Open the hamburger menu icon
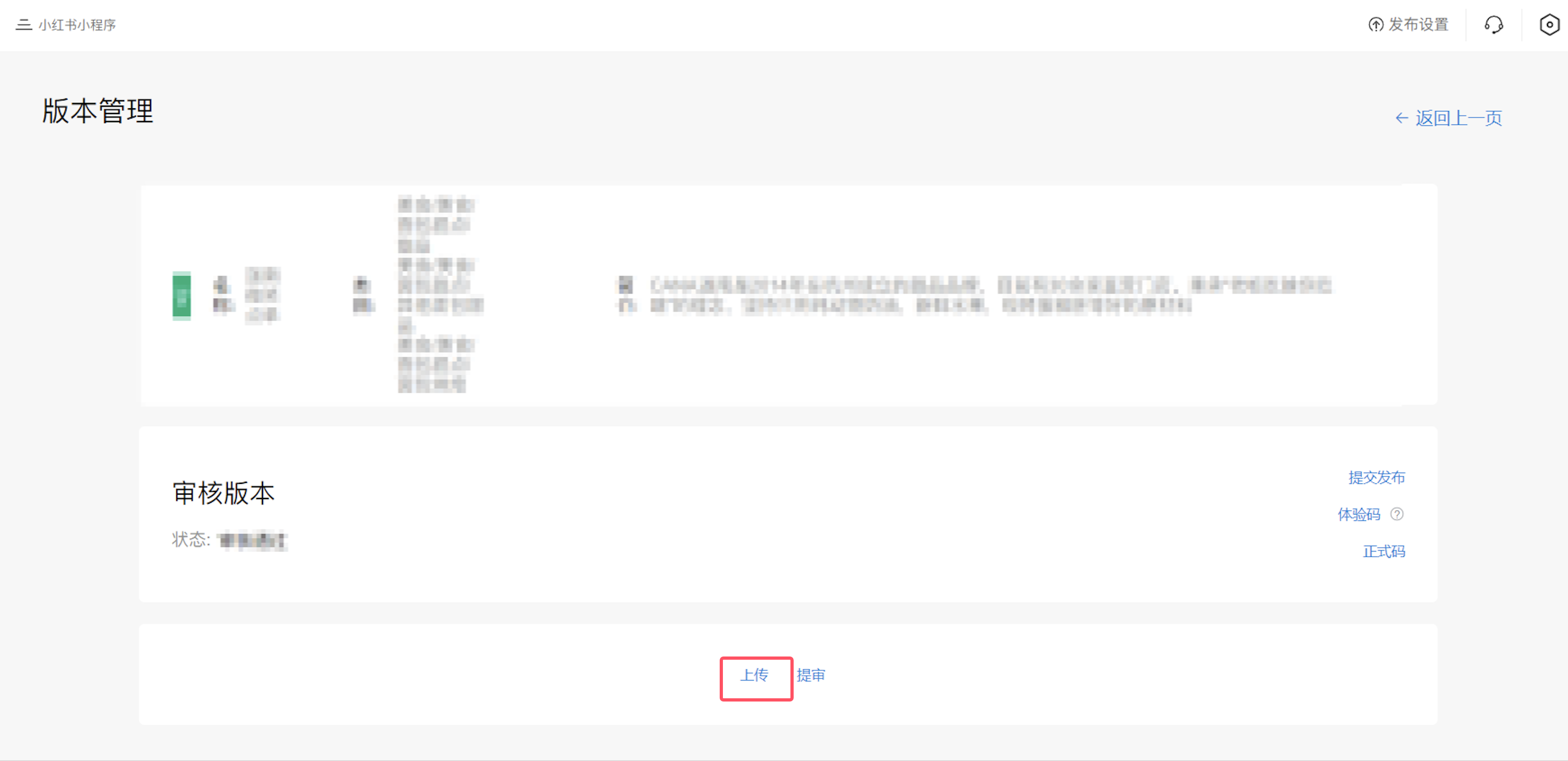Image resolution: width=1568 pixels, height=761 pixels. [x=24, y=25]
